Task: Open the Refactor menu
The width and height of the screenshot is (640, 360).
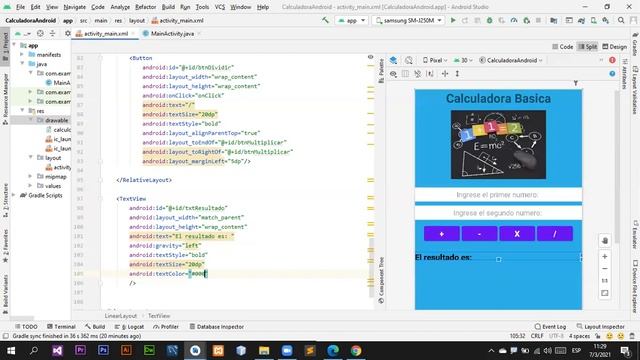Action: click(x=145, y=7)
